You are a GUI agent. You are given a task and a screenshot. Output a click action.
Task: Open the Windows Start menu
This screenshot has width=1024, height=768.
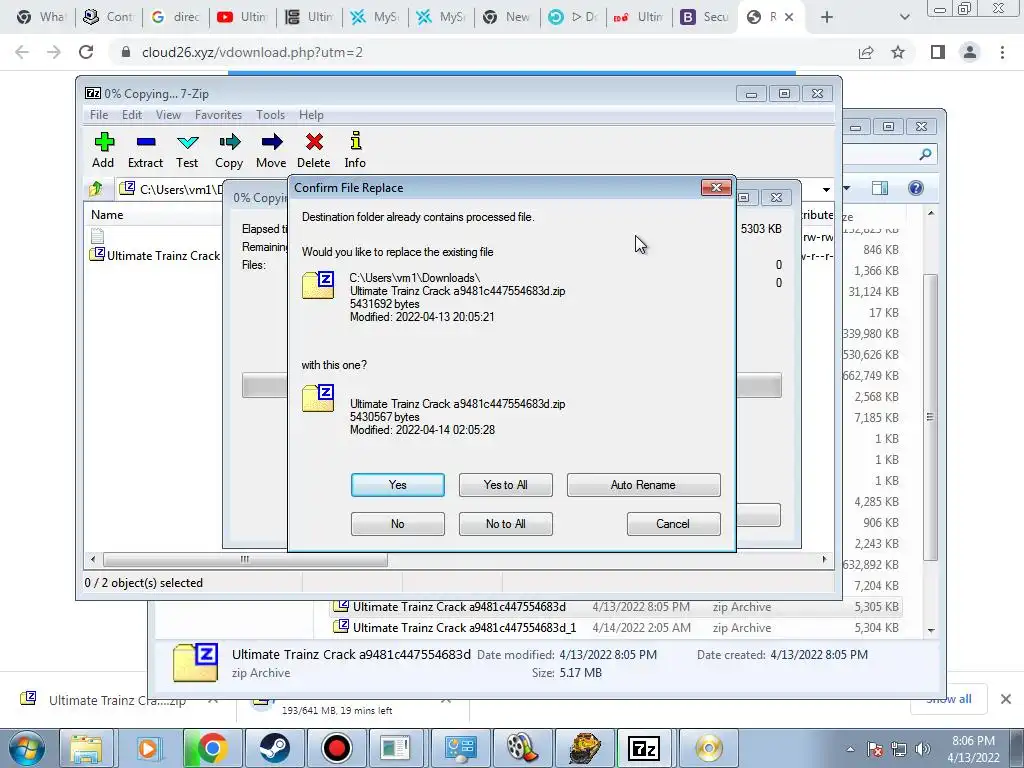[26, 748]
